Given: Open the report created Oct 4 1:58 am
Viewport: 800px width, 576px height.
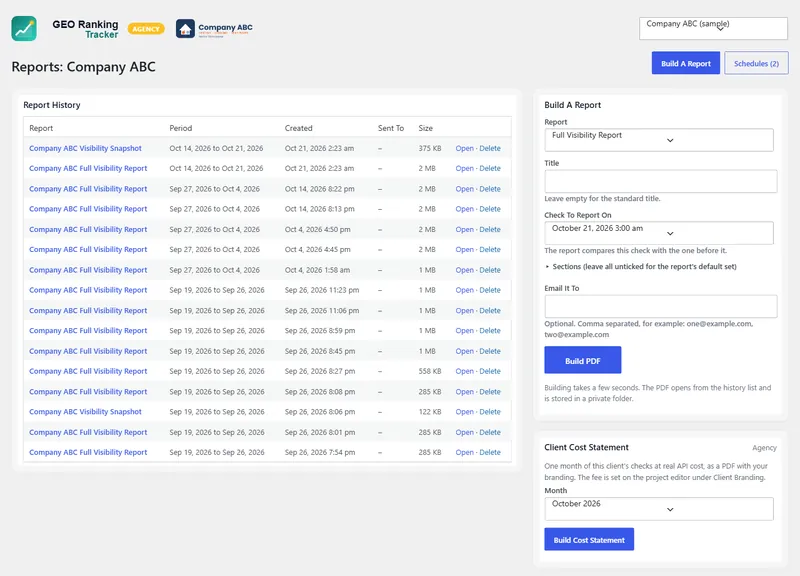Looking at the screenshot, I should pyautogui.click(x=88, y=270).
